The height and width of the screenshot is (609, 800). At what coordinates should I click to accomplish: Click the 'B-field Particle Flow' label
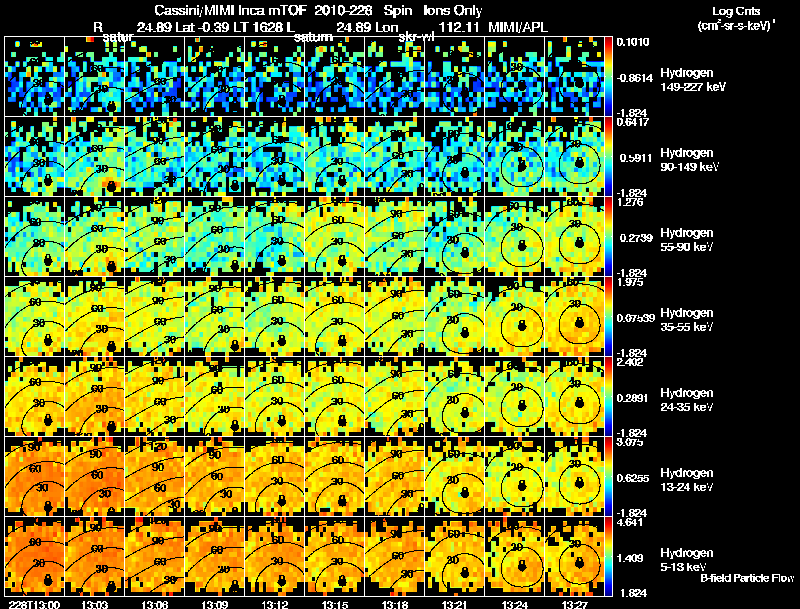(747, 578)
